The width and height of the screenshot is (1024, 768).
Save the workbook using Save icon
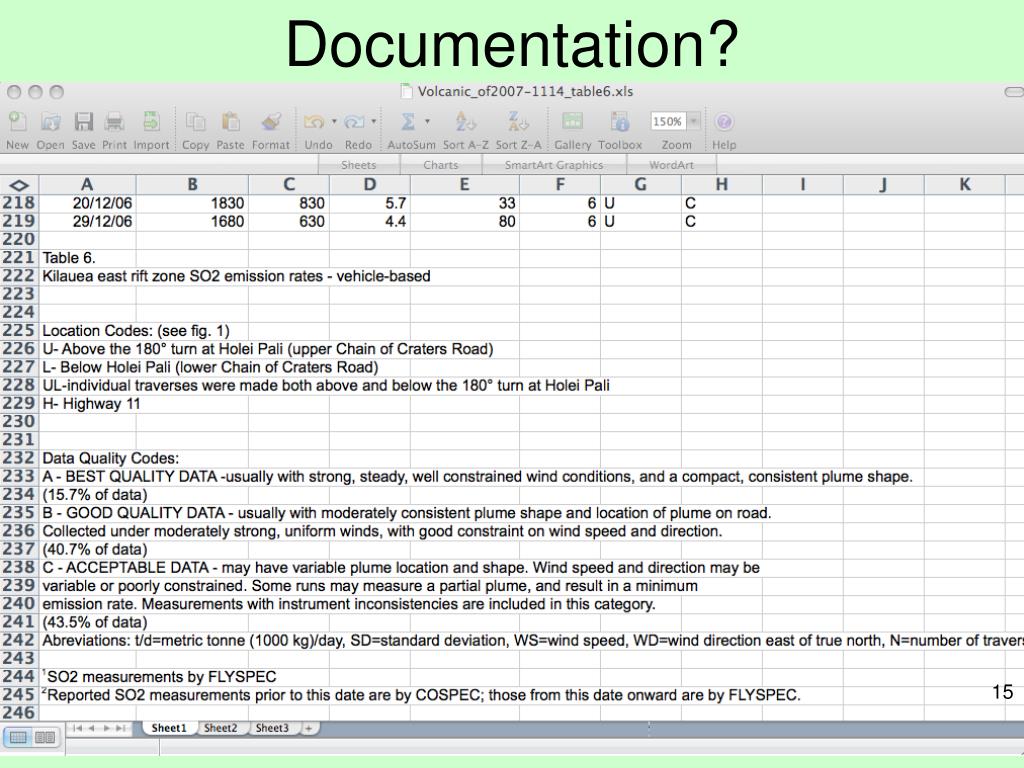click(84, 121)
